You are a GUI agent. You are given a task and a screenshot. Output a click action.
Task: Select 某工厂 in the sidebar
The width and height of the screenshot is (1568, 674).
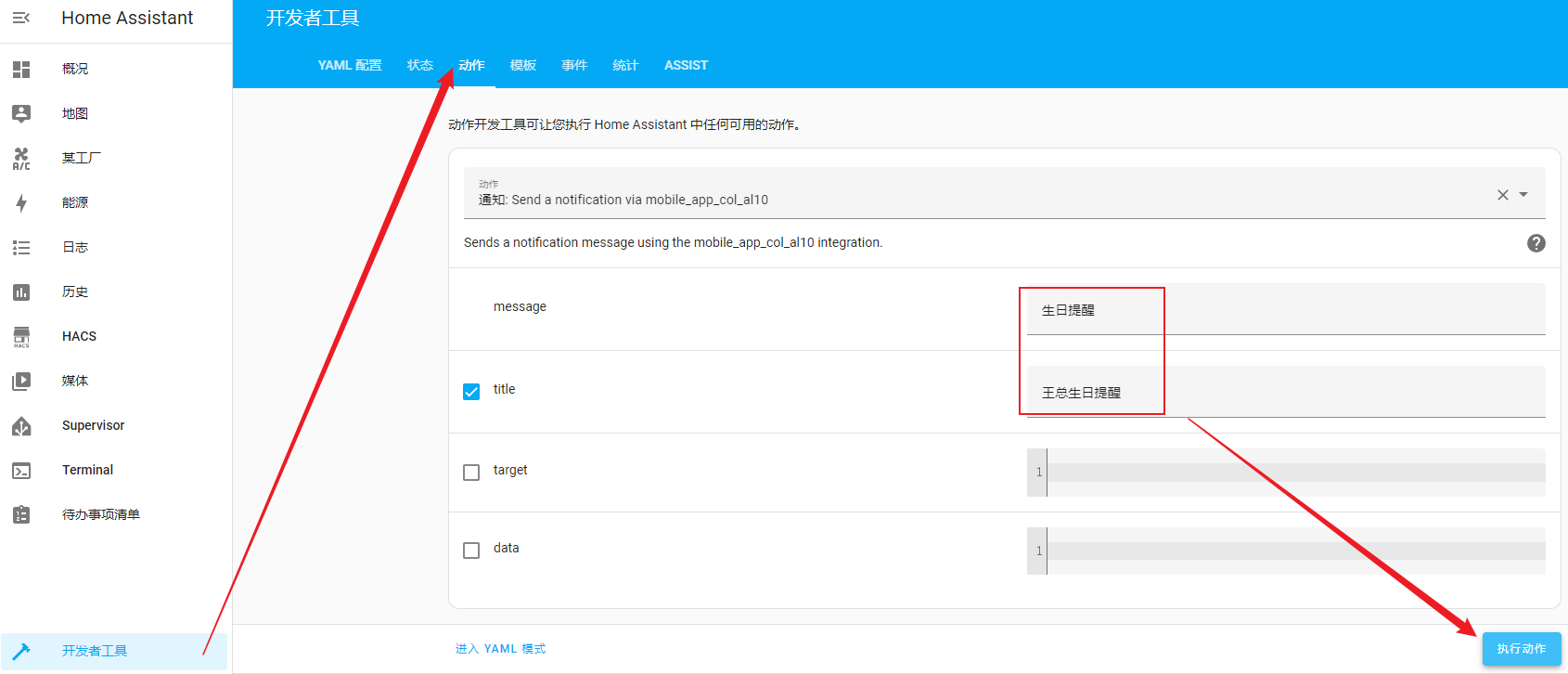[82, 158]
